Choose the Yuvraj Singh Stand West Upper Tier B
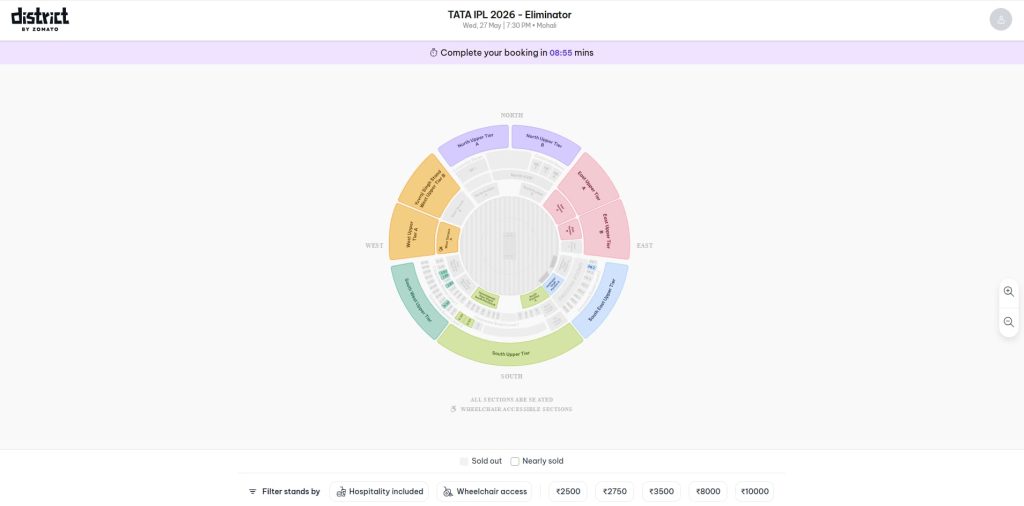The image size is (1024, 506). tap(430, 185)
